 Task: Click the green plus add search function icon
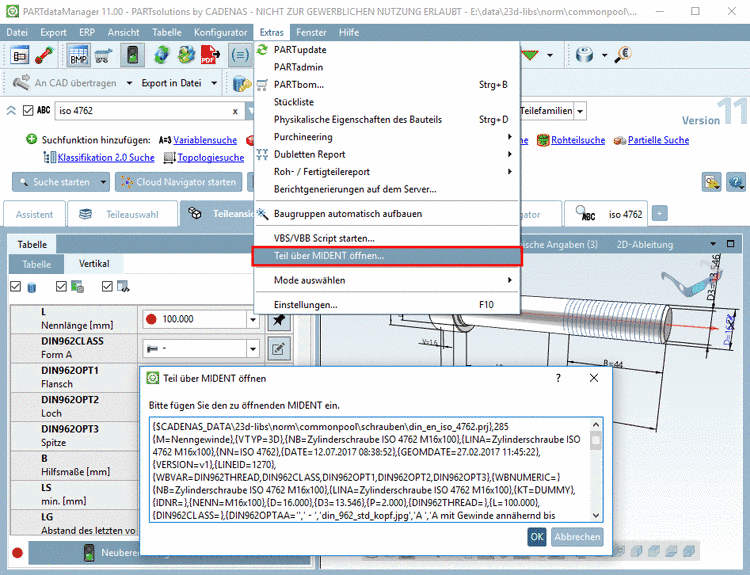(31, 139)
